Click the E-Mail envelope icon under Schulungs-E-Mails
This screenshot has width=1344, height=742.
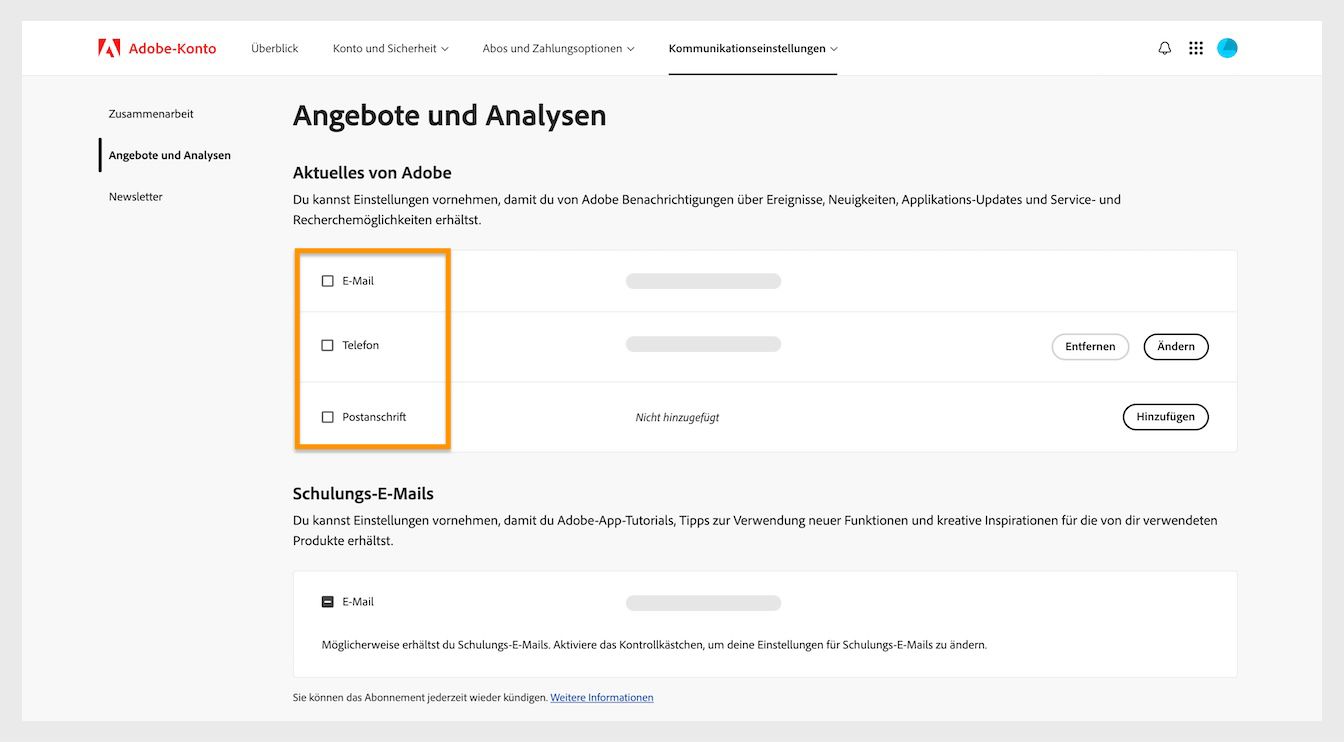point(327,601)
